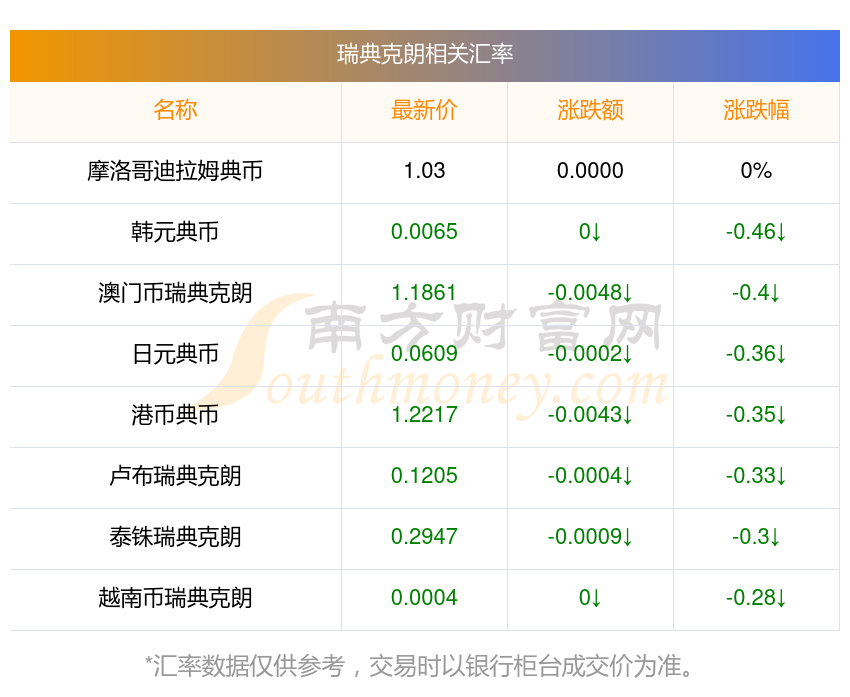
Task: Click the -0.36↓ percentage
Action: click(756, 354)
